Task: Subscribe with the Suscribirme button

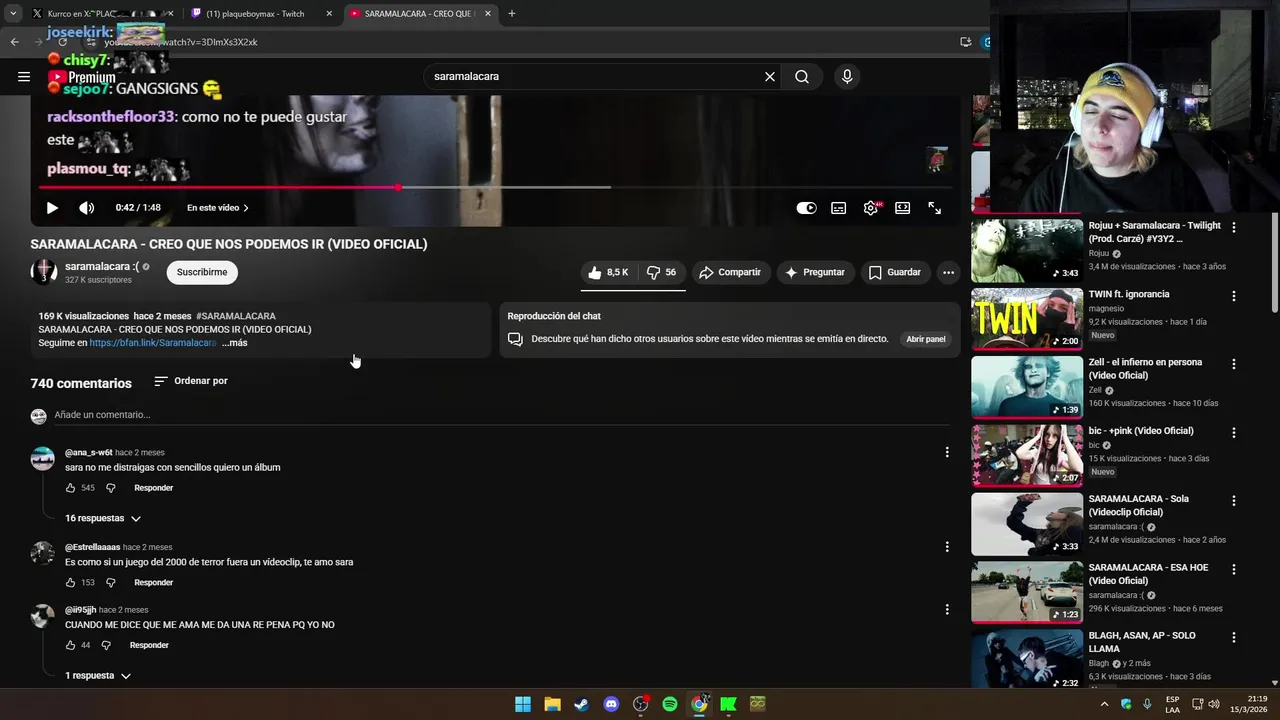Action: tap(202, 272)
